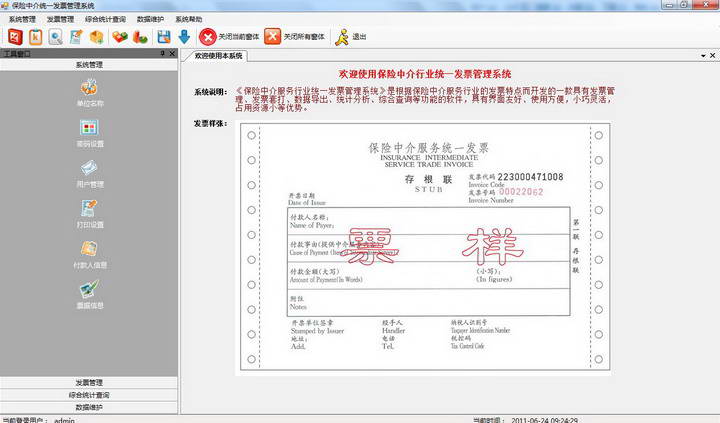The image size is (720, 423).
Task: Expand the 数据维护 sidebar section
Action: tap(89, 407)
